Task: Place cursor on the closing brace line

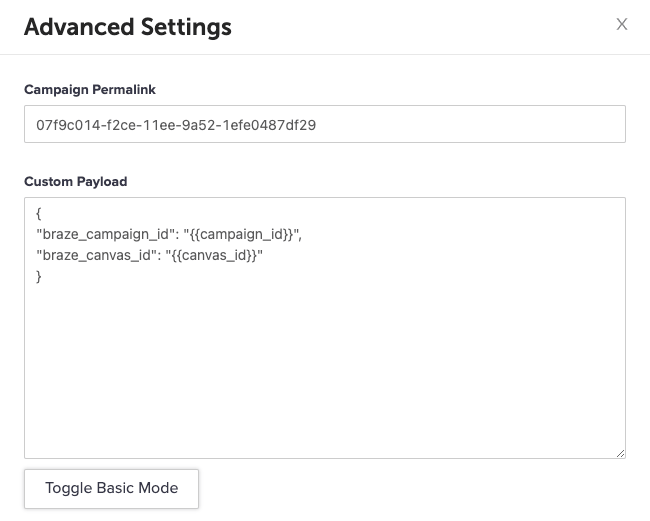Action: click(x=39, y=277)
